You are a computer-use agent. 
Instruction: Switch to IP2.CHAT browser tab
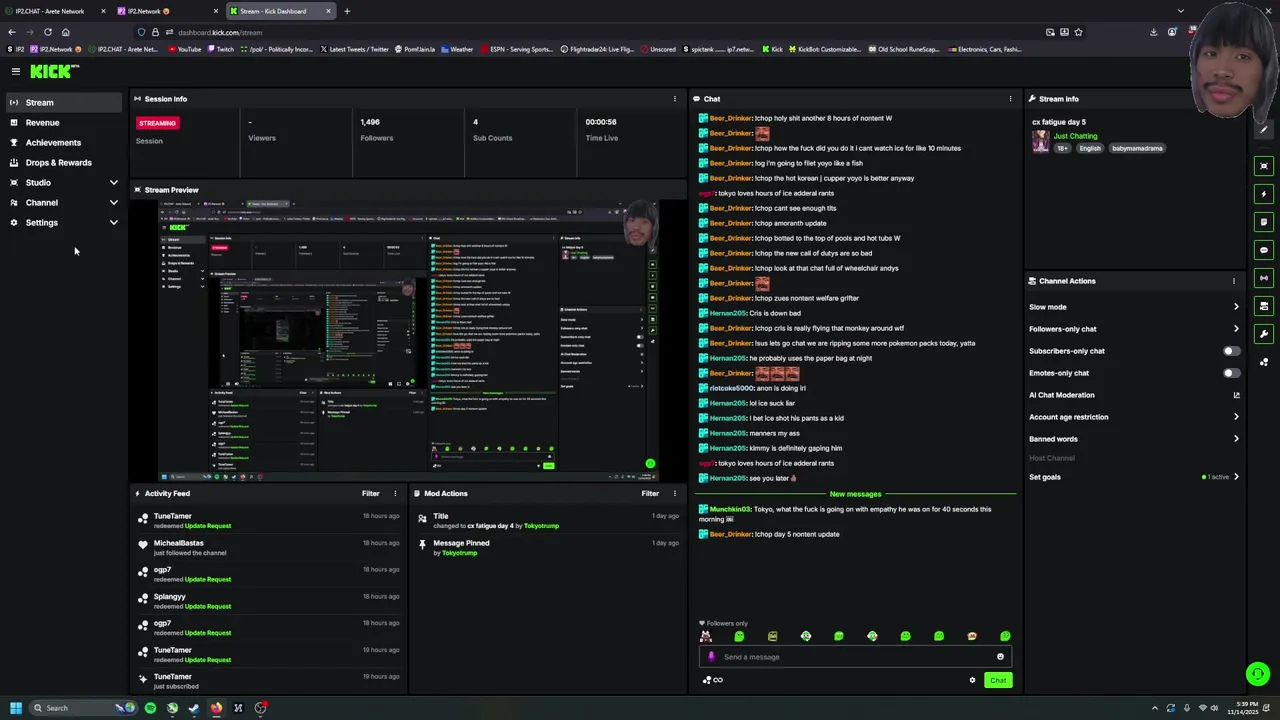[55, 11]
